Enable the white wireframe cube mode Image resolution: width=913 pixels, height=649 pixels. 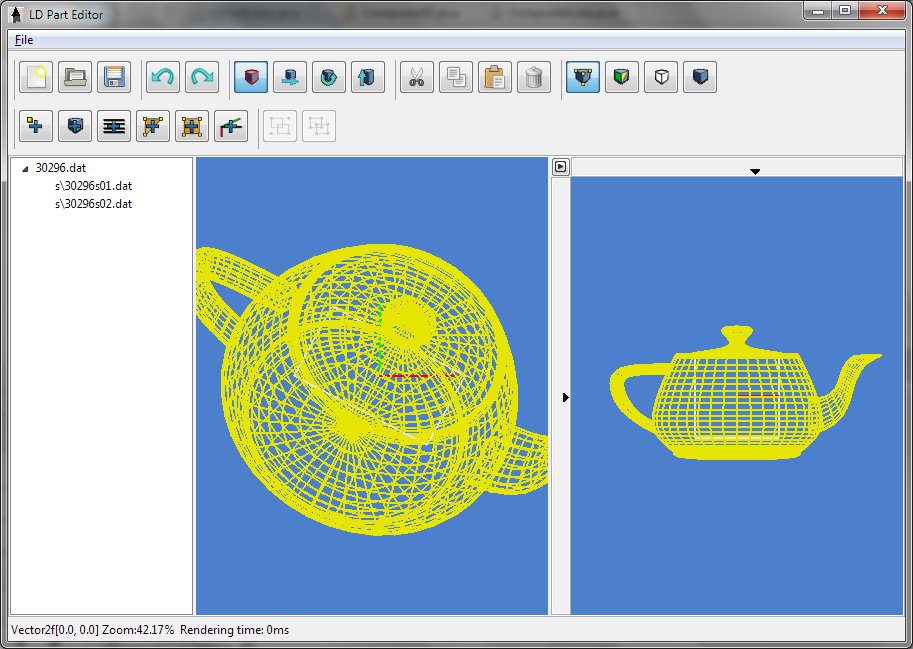click(x=661, y=77)
